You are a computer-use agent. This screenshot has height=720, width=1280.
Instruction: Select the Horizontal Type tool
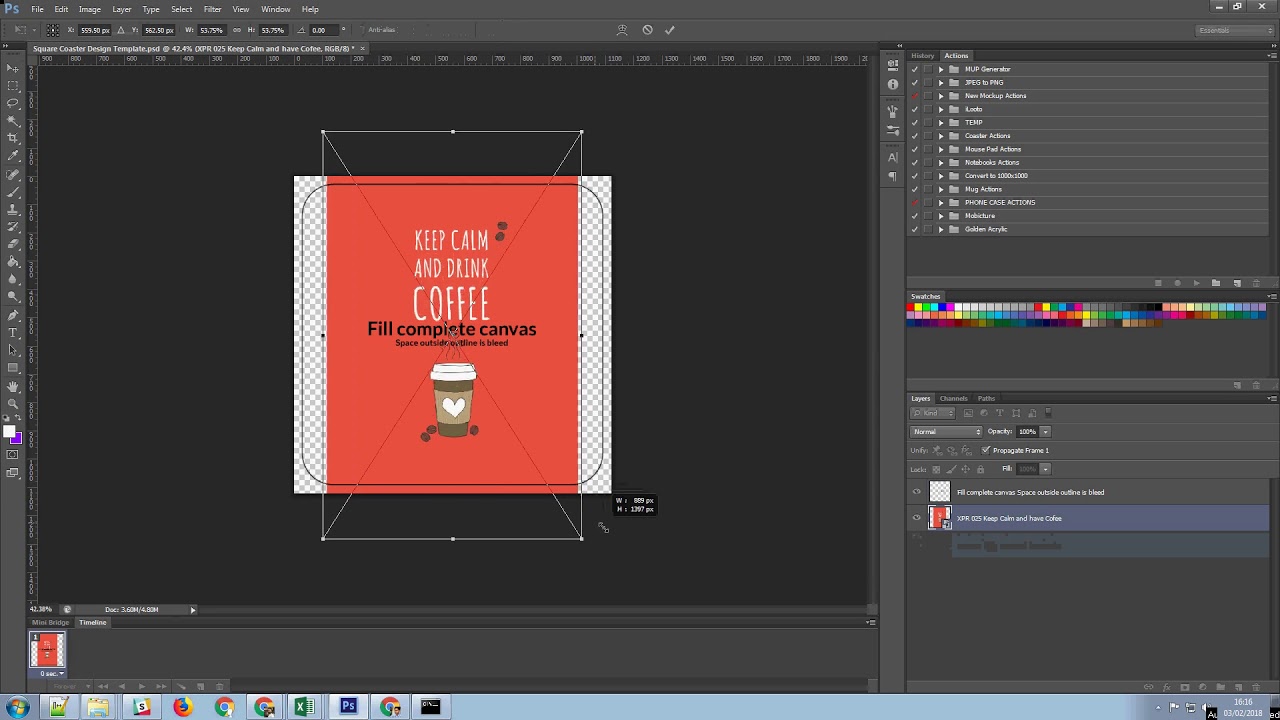pos(13,333)
